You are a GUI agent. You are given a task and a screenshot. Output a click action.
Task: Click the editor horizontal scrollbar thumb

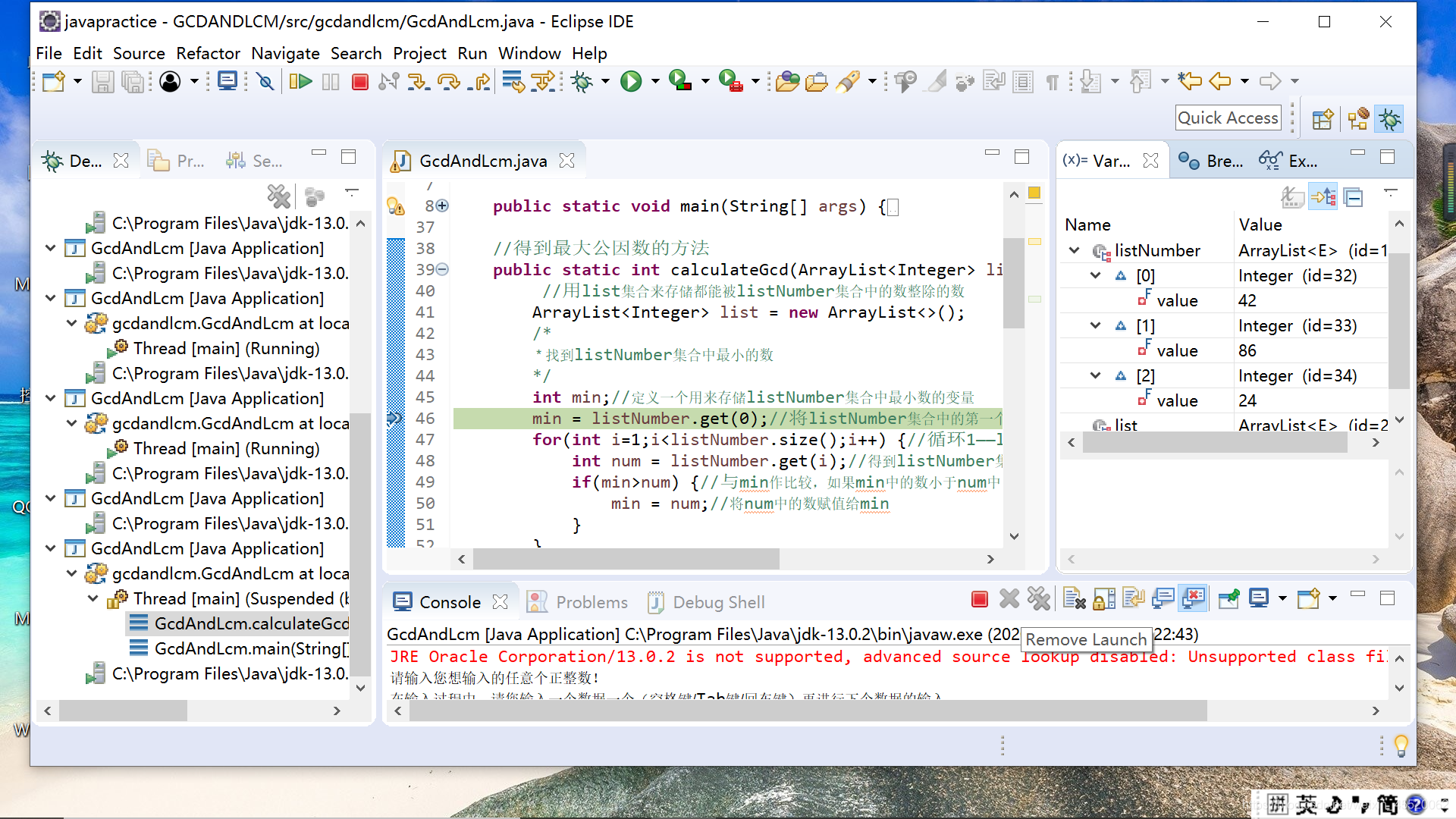click(625, 559)
